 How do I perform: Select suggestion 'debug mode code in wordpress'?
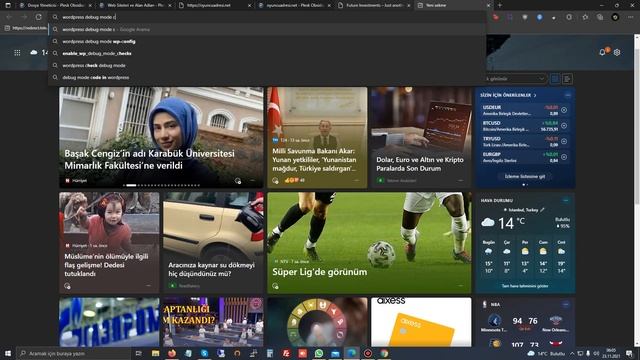click(267, 77)
